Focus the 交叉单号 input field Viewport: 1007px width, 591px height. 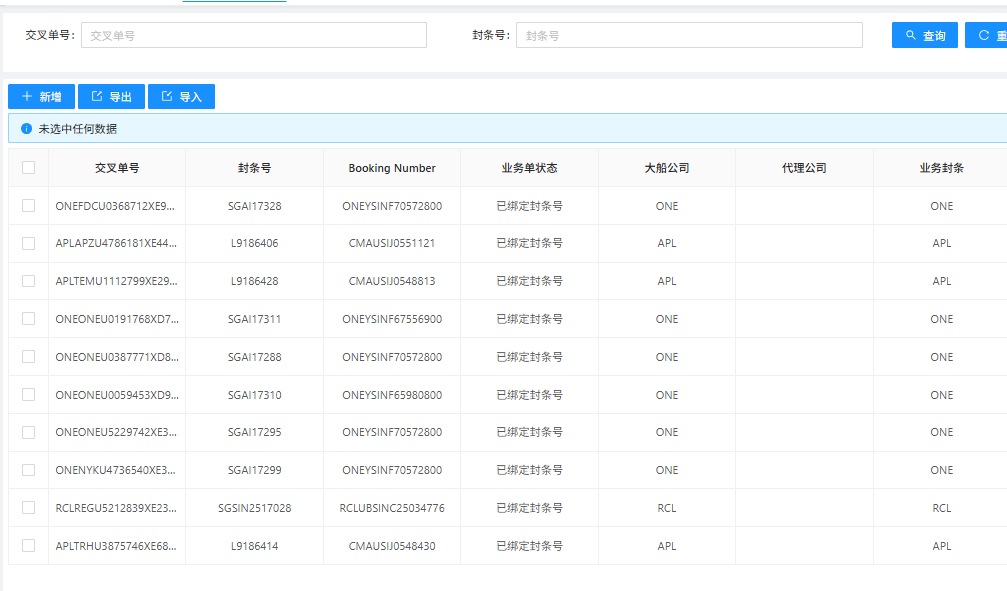(x=254, y=35)
